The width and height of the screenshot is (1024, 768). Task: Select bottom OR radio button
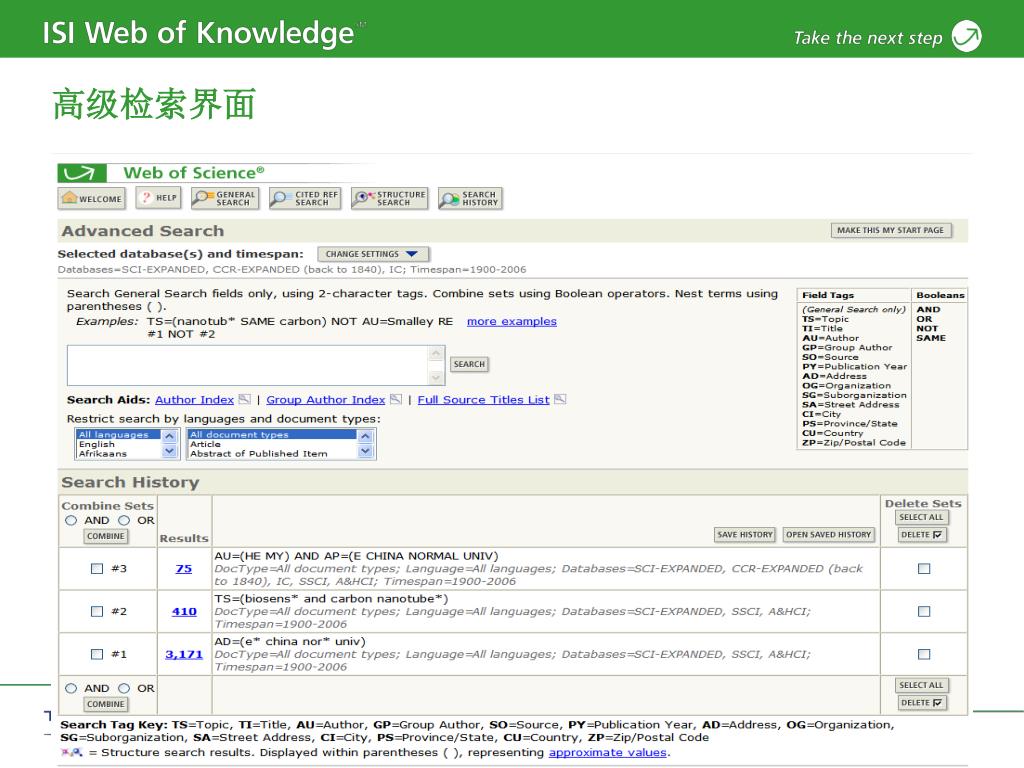pos(124,688)
